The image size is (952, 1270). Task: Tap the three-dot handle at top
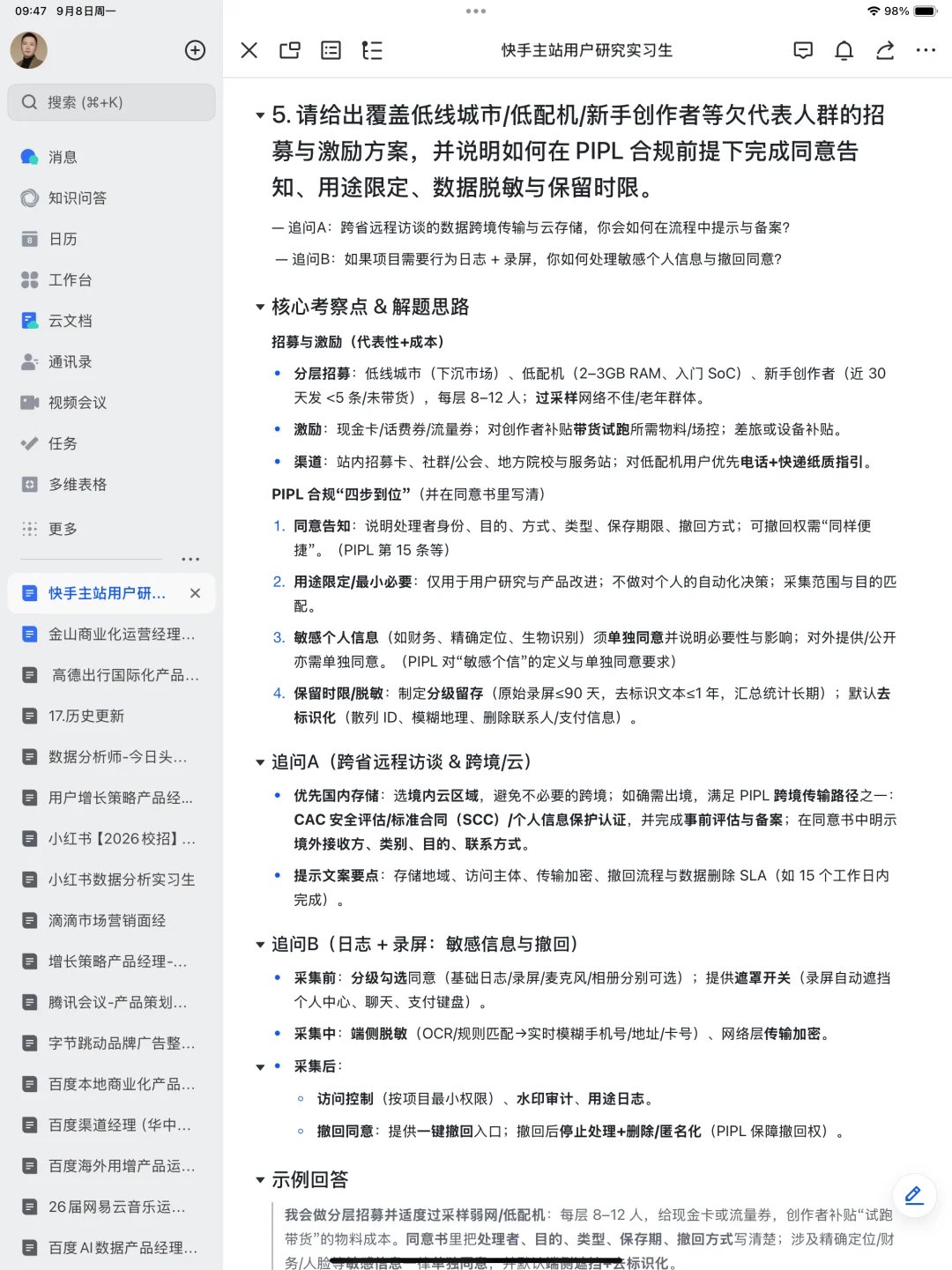476,11
